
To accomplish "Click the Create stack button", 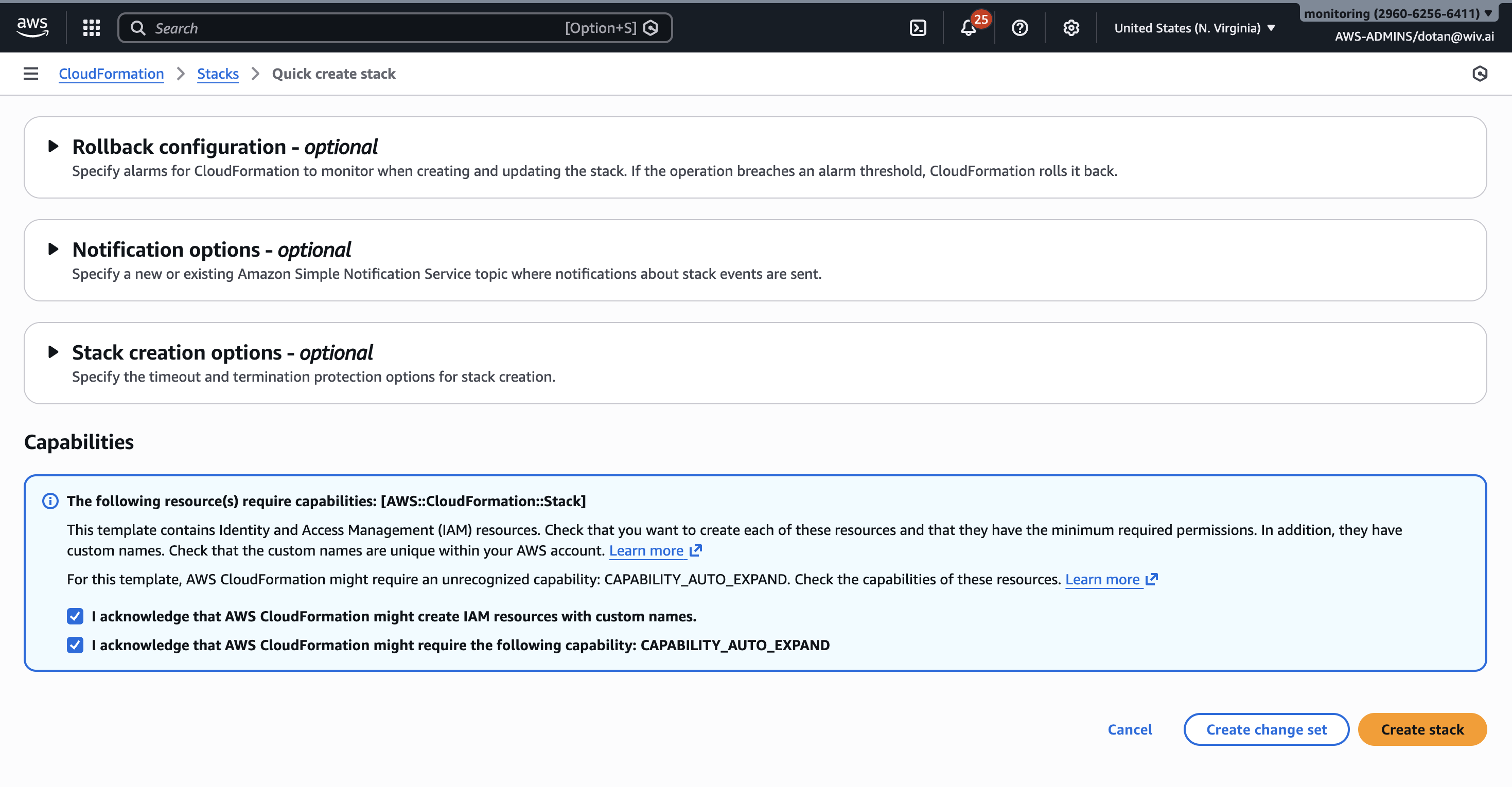I will tap(1421, 729).
